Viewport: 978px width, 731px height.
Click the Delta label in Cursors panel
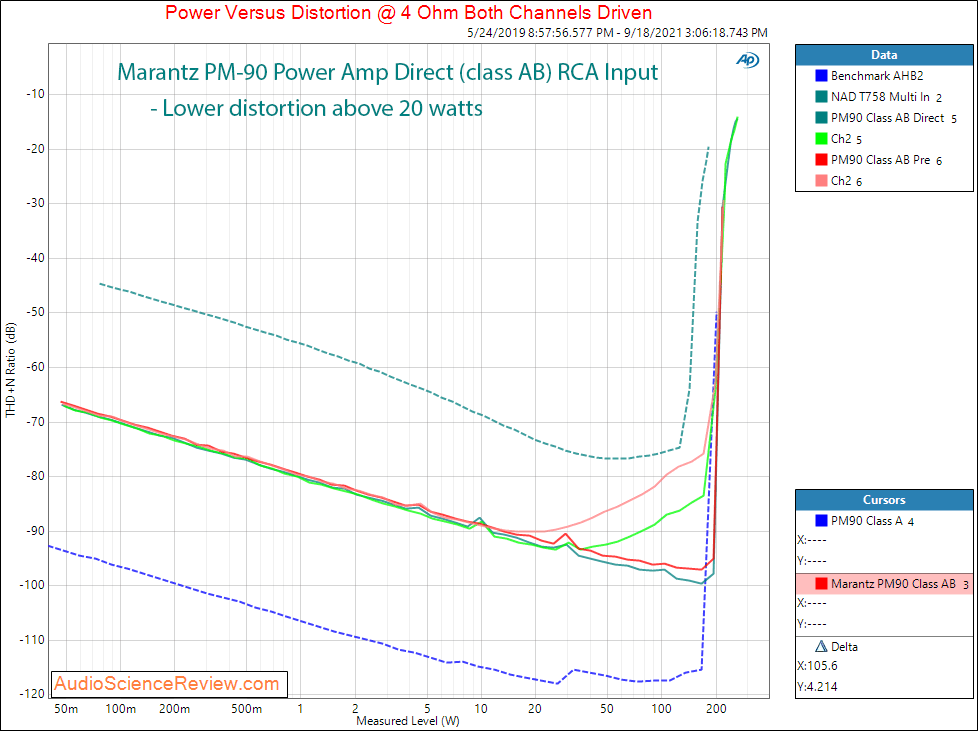844,647
